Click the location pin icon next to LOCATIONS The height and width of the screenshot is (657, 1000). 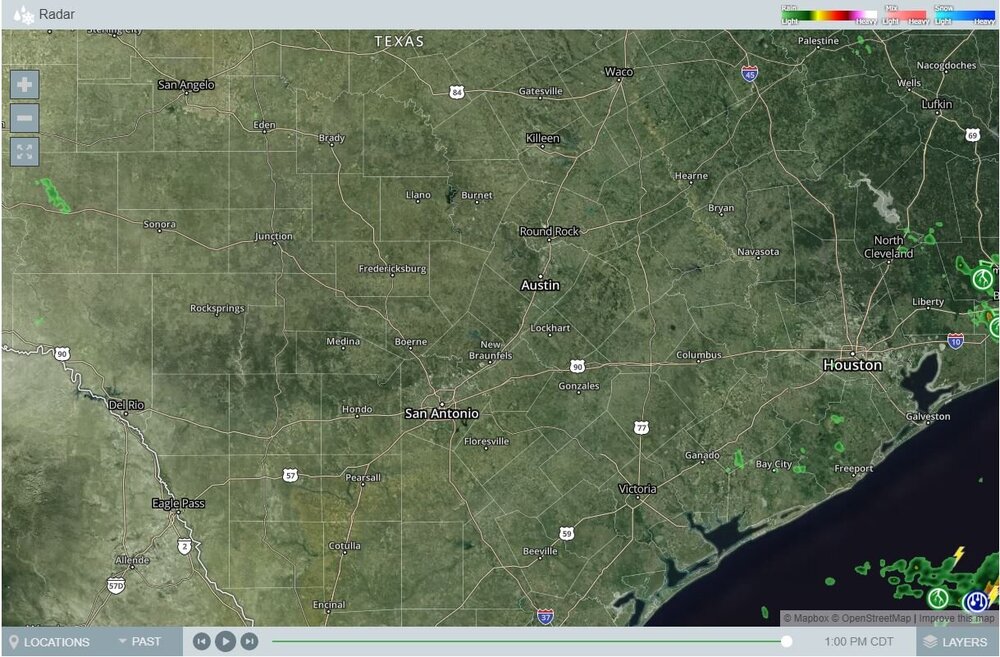click(14, 642)
